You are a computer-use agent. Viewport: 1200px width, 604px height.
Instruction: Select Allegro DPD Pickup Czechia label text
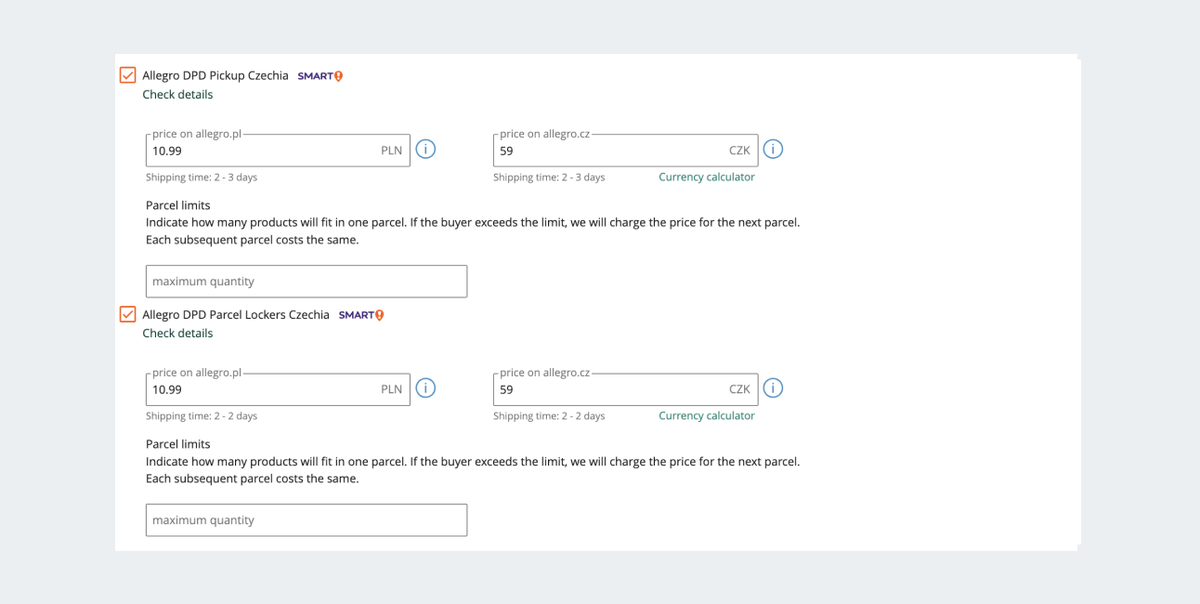pos(215,76)
